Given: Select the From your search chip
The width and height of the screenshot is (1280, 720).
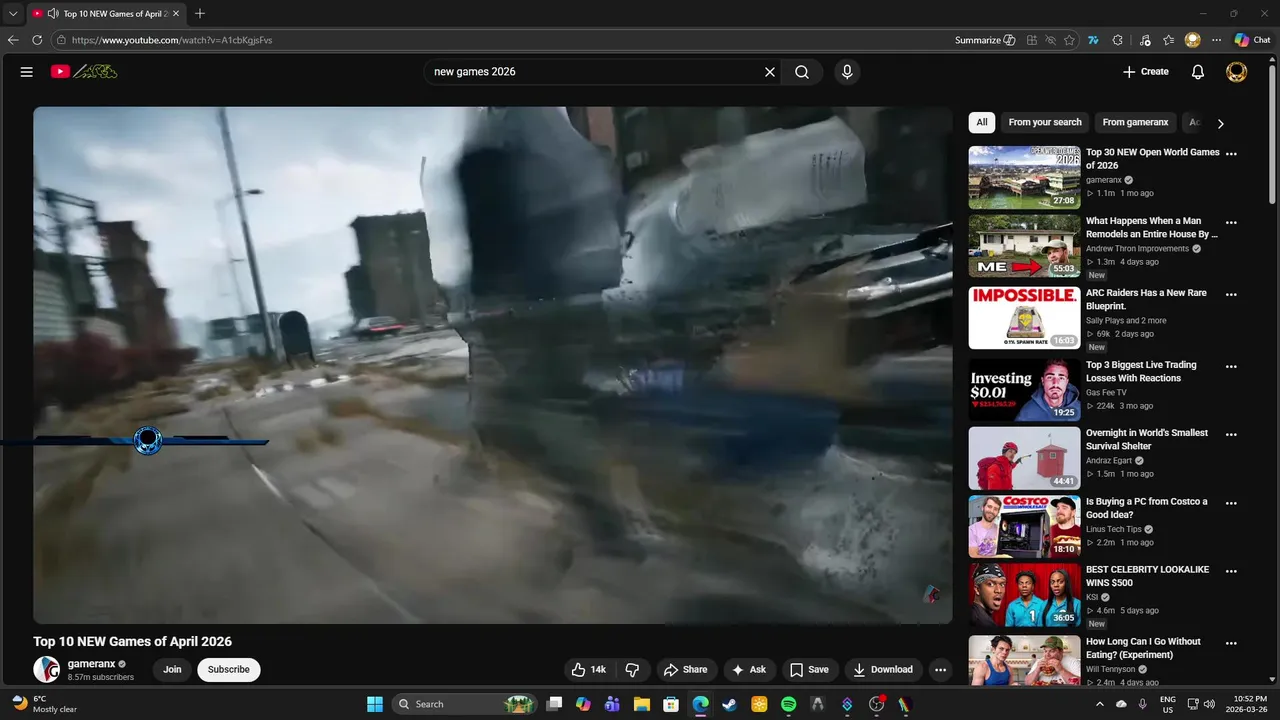Looking at the screenshot, I should (1045, 122).
